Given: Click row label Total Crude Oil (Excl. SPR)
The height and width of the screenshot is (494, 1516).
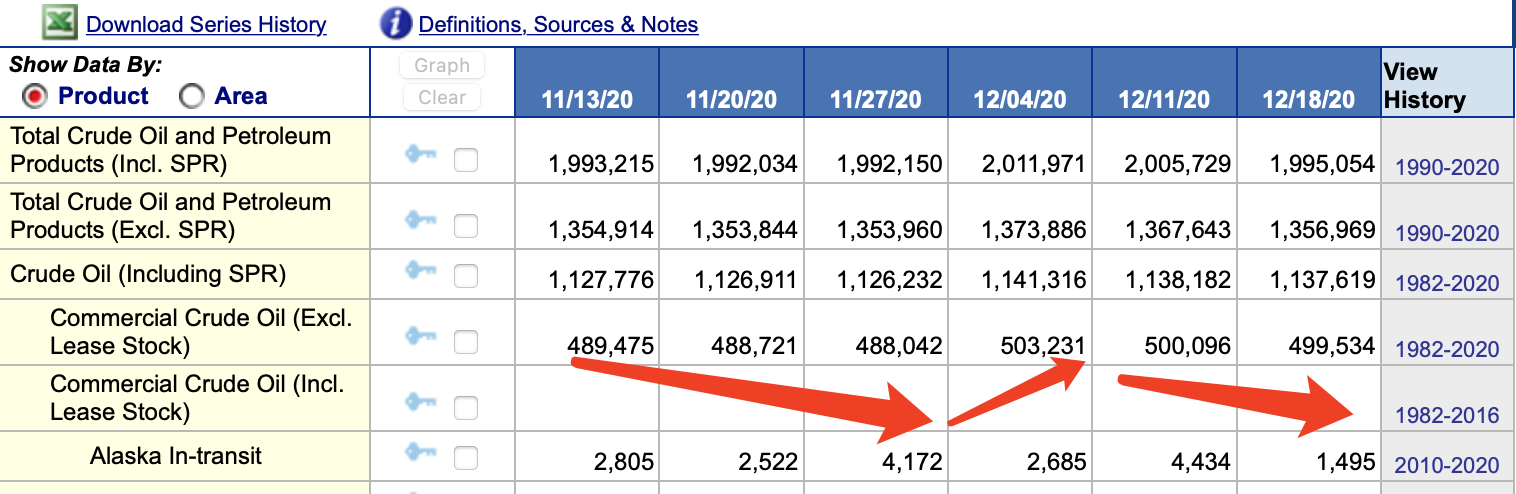Looking at the screenshot, I should click(171, 215).
